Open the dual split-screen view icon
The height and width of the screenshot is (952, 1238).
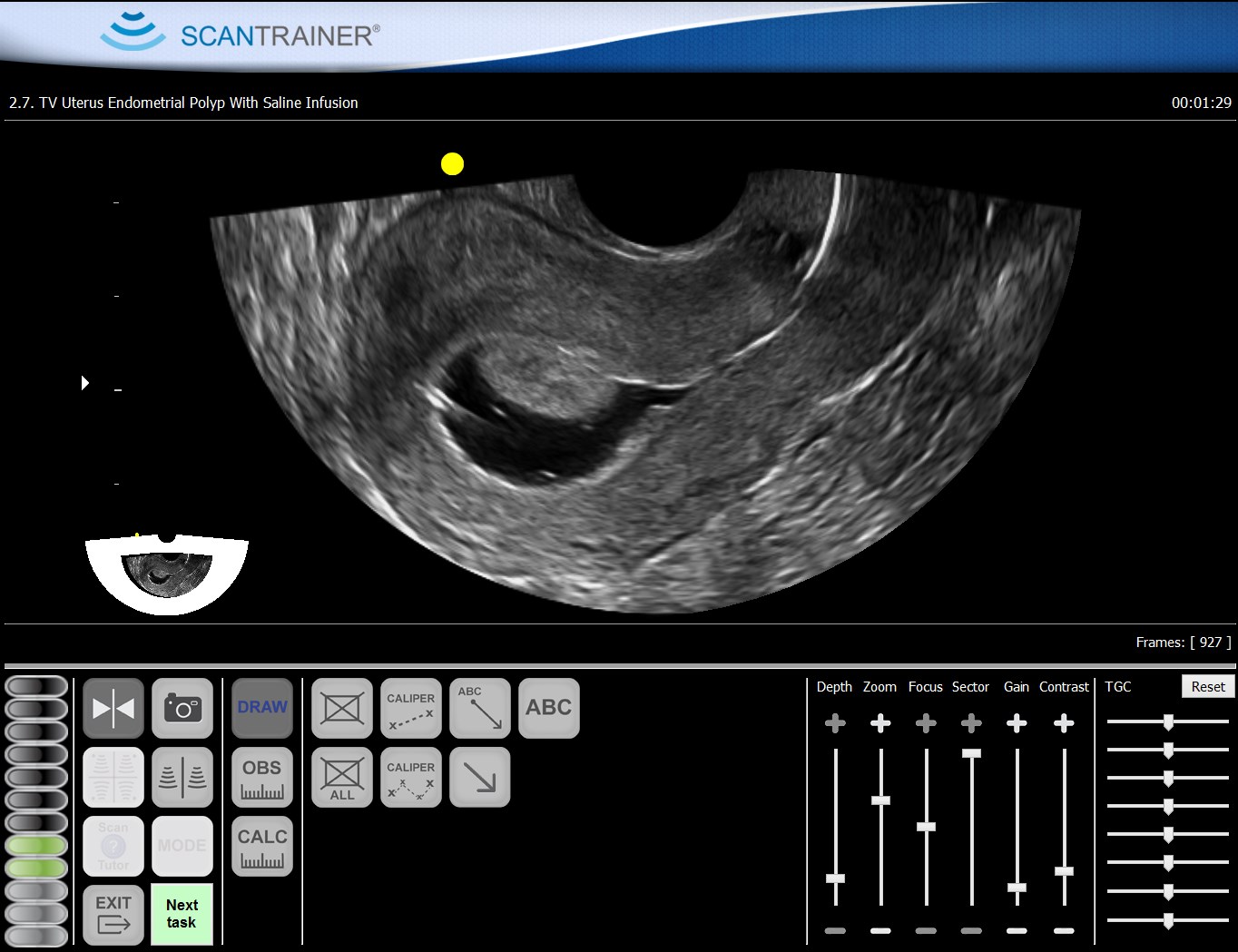182,777
